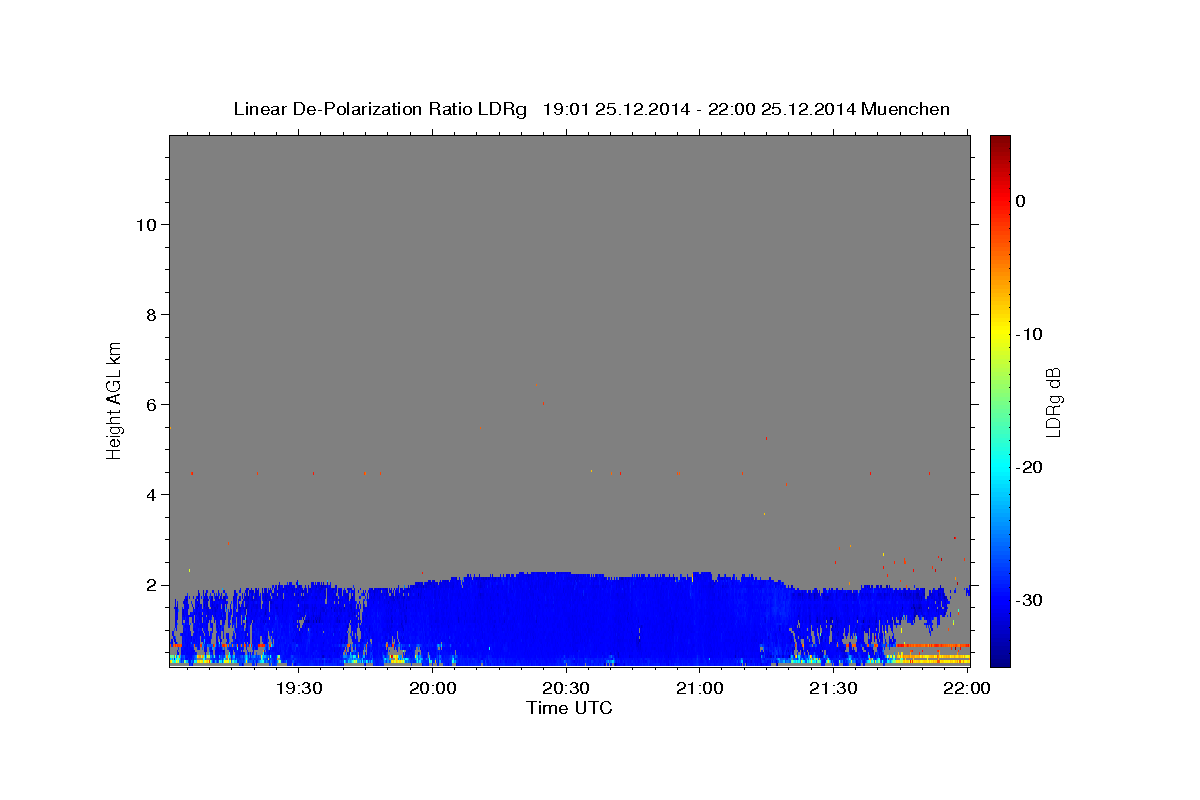The image size is (1200, 800).
Task: Click the gray no-data area at 8 km
Action: click(570, 314)
